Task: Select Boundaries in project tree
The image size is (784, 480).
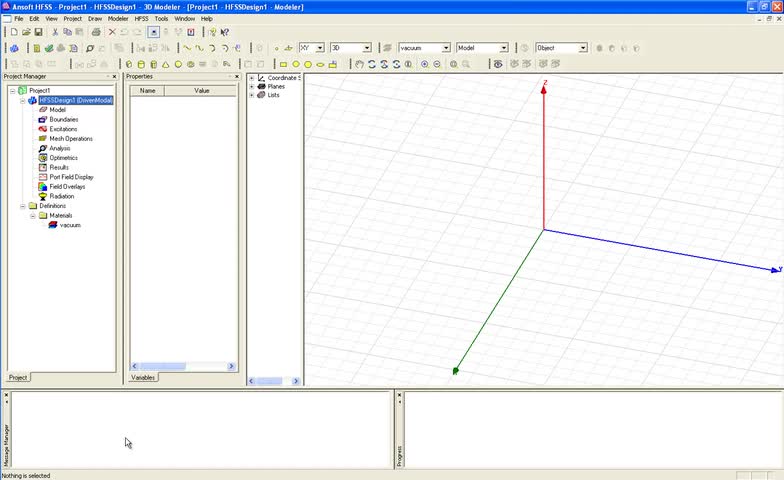Action: (x=64, y=120)
